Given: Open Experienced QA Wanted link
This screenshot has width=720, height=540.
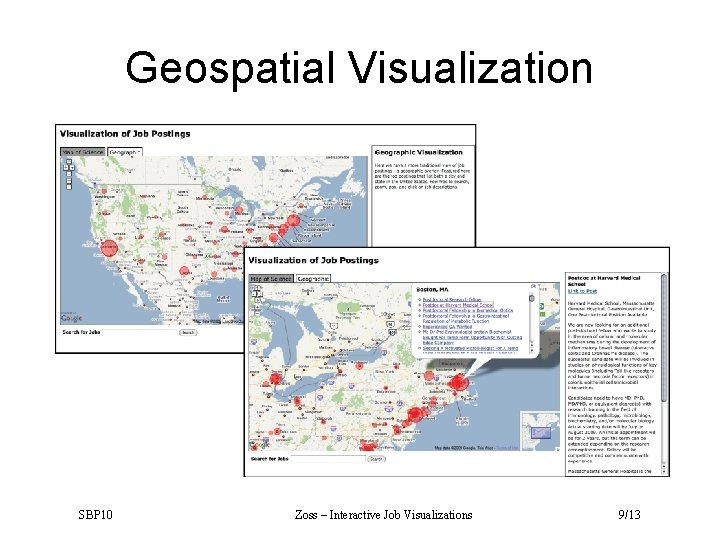Looking at the screenshot, I should (x=447, y=326).
